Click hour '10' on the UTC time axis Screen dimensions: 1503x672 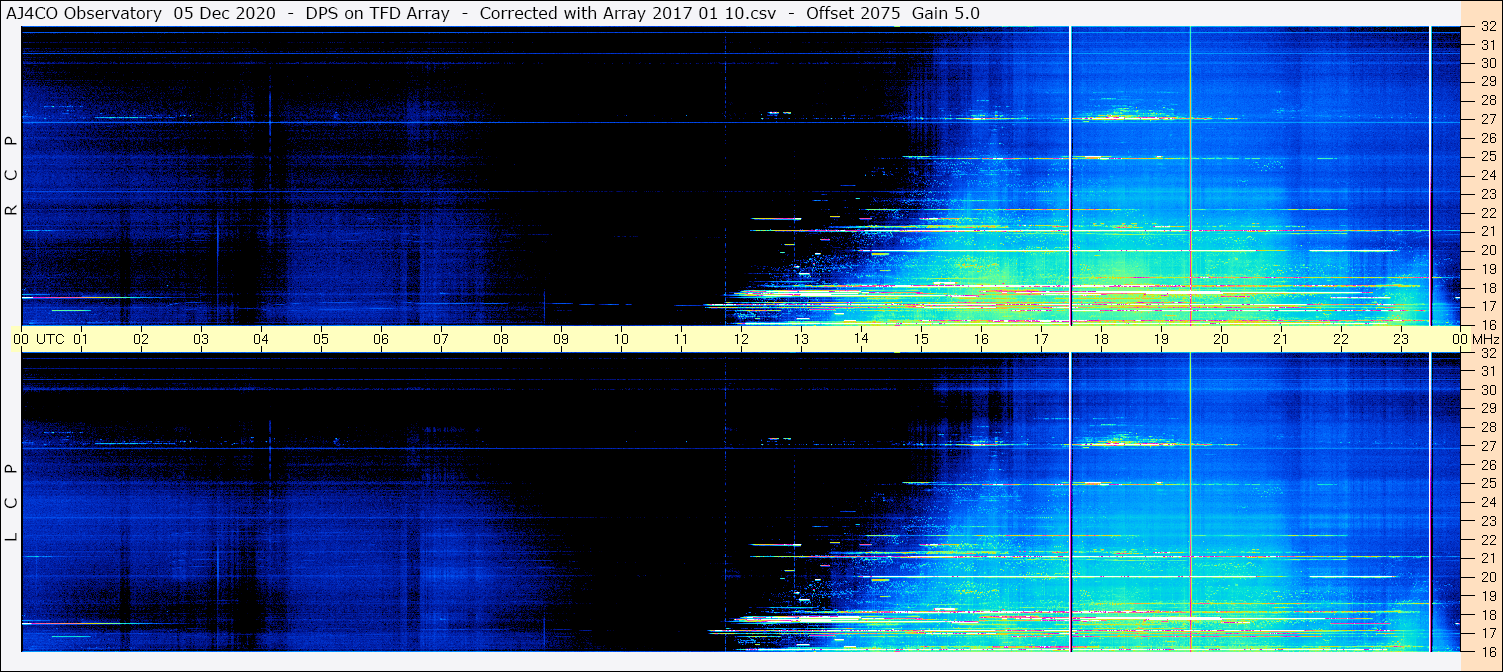coord(621,339)
